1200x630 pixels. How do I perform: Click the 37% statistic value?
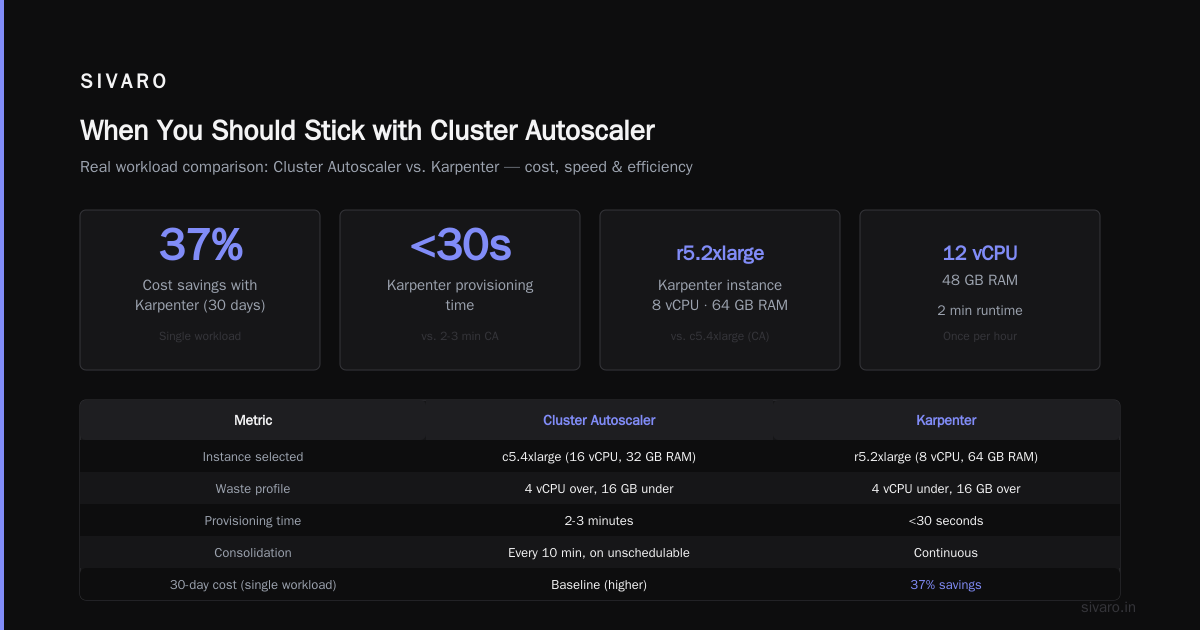pyautogui.click(x=200, y=244)
